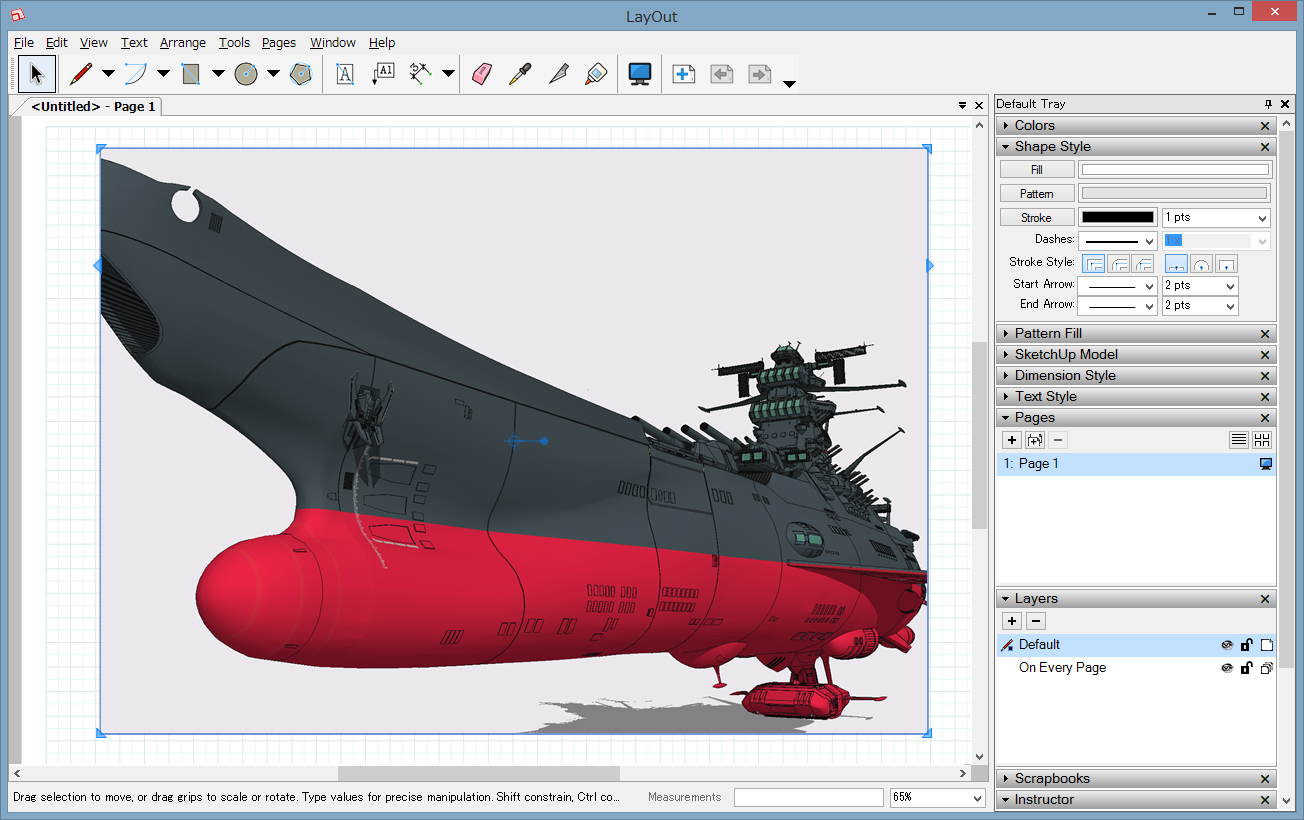Click the Stroke button
Image resolution: width=1304 pixels, height=820 pixels.
1037,218
